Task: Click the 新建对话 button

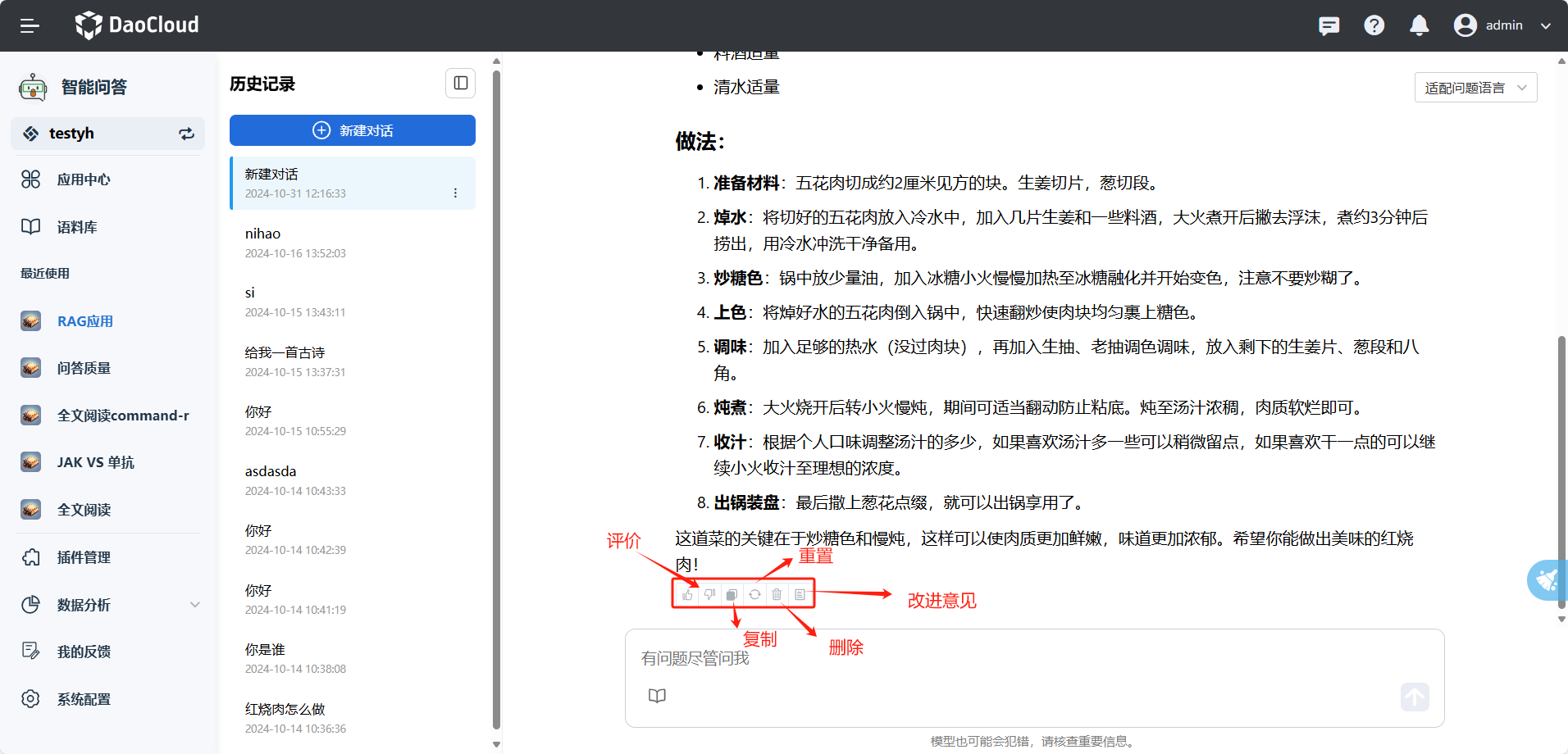Action: 352,130
